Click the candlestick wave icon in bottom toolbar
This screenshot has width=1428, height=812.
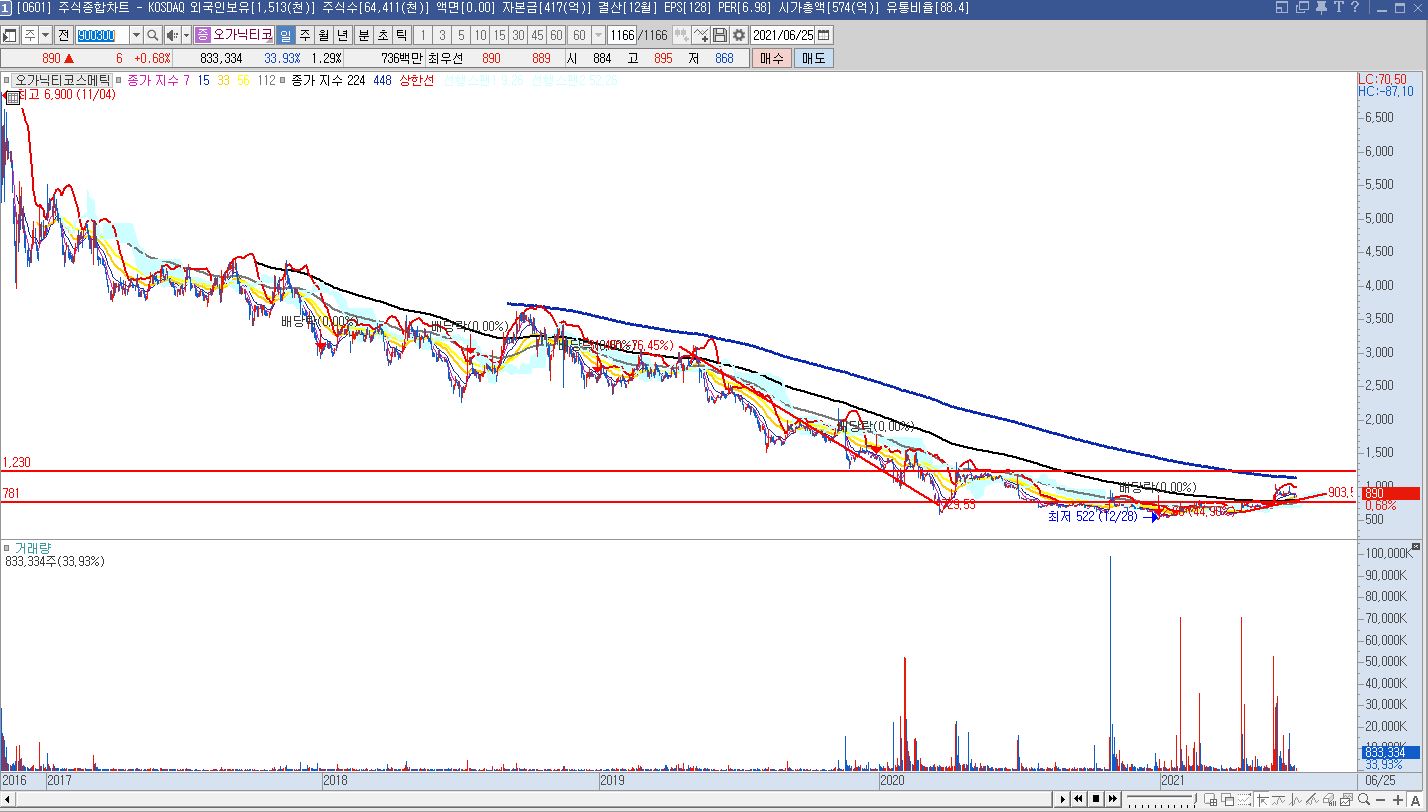pos(1295,799)
